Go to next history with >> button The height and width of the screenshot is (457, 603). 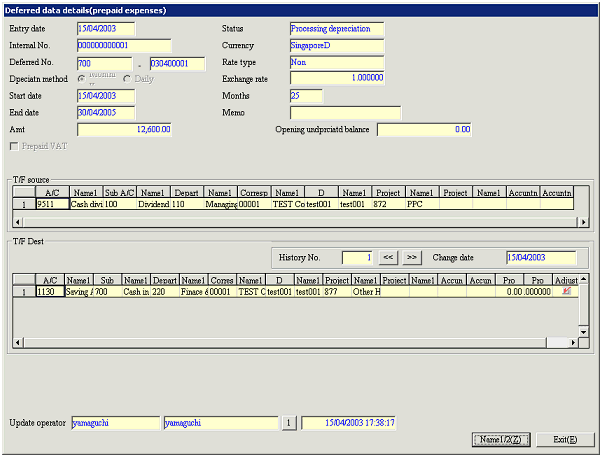(412, 257)
